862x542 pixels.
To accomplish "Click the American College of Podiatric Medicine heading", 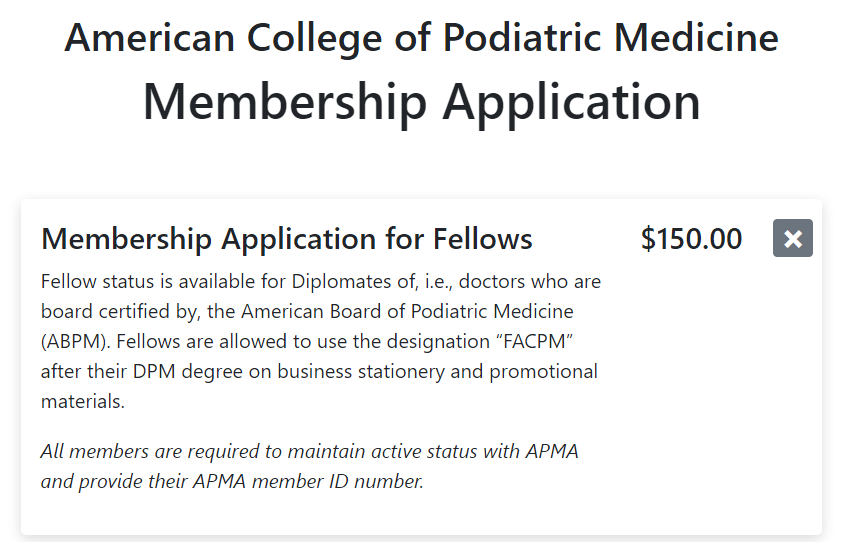I will click(421, 38).
